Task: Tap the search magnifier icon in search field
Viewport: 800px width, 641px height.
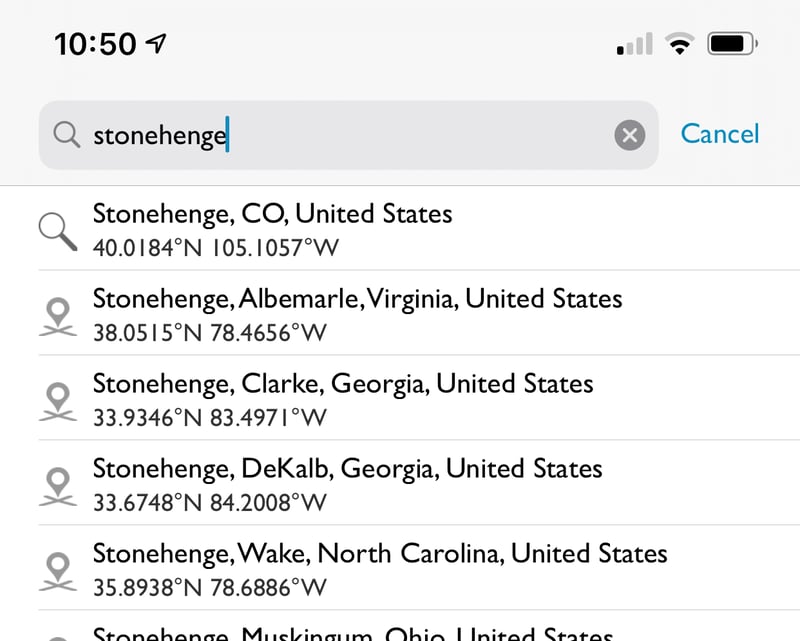Action: point(66,135)
